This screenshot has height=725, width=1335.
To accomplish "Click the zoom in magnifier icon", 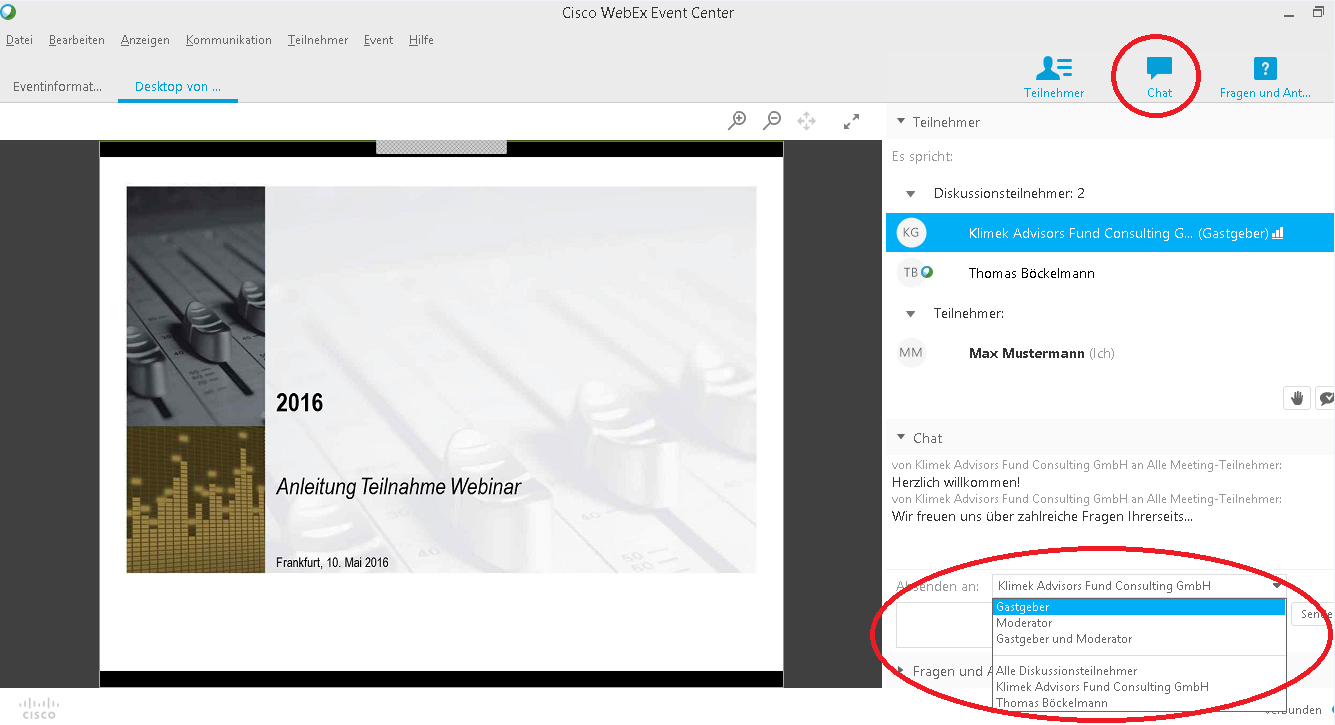I will [737, 121].
